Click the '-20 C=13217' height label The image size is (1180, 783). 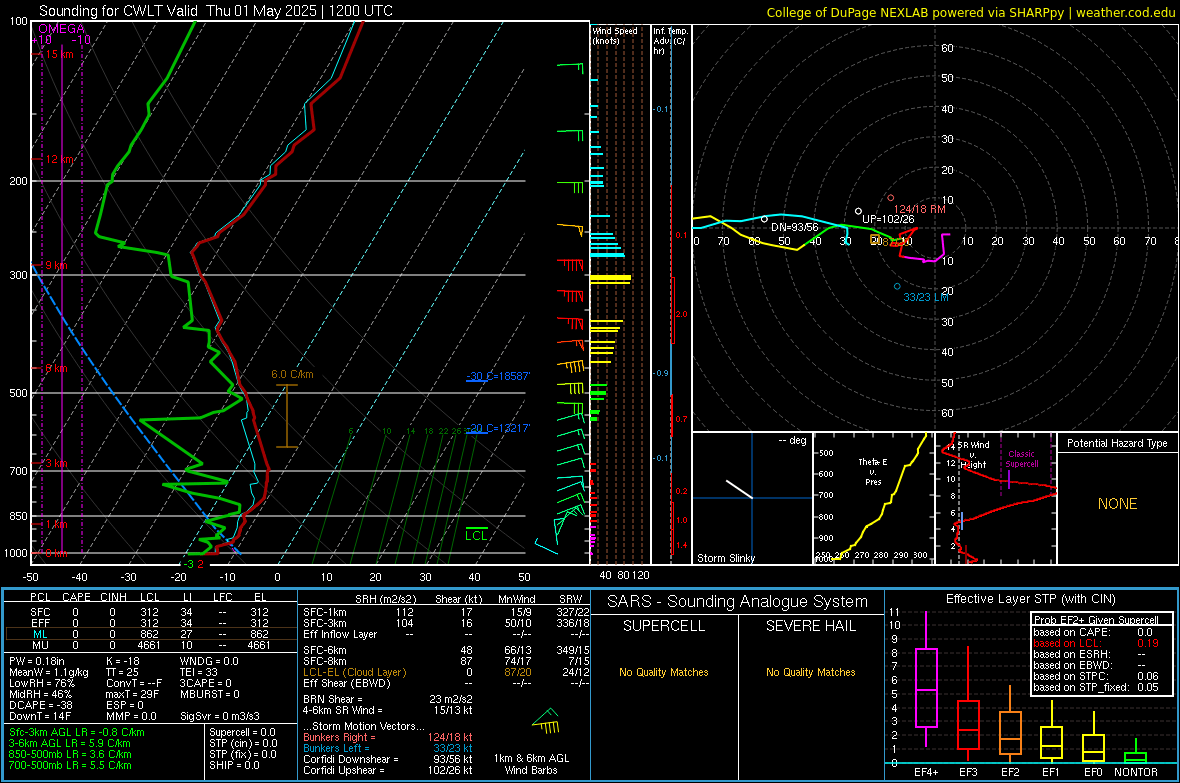(x=498, y=428)
